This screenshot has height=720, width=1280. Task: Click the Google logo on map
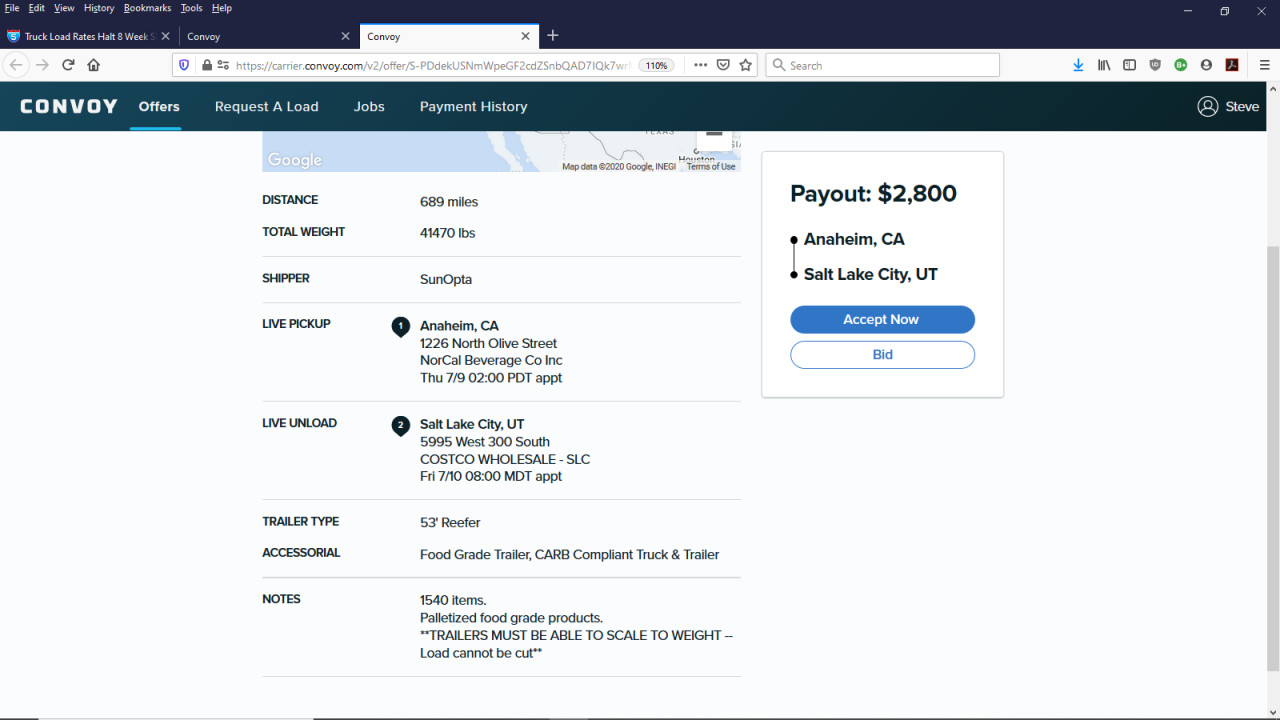point(294,160)
